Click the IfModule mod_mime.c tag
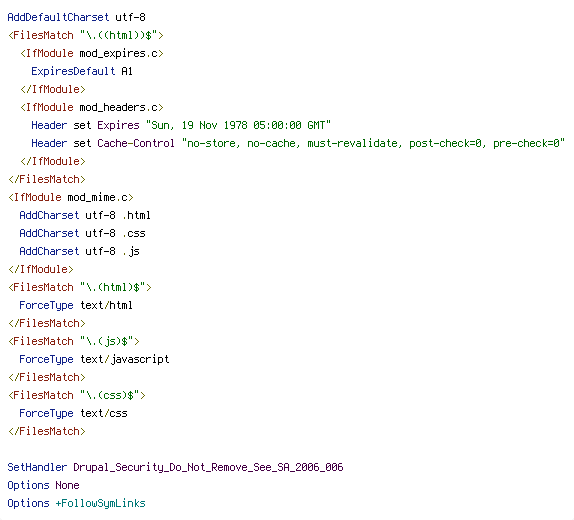 (x=71, y=197)
